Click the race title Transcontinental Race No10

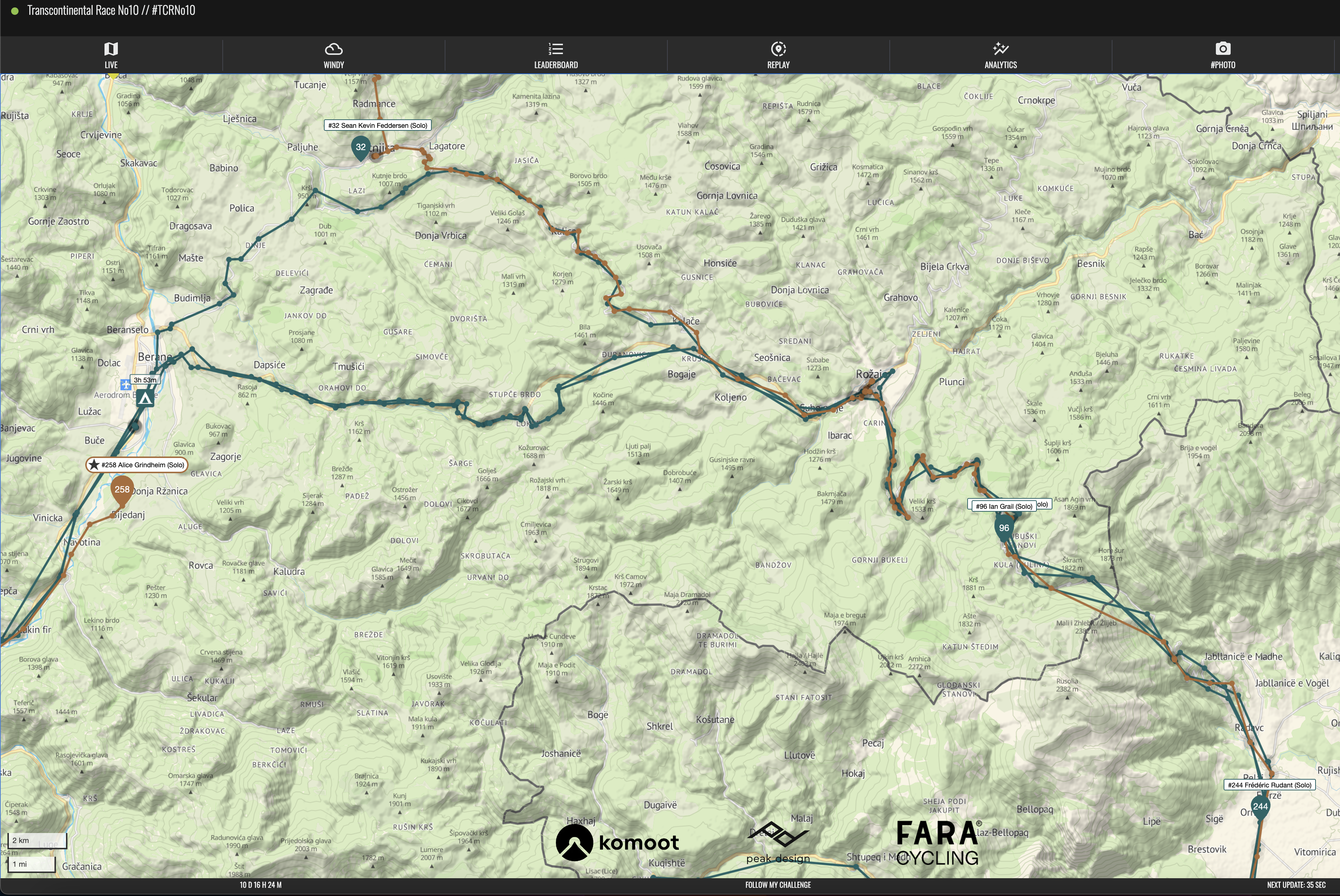[x=111, y=10]
